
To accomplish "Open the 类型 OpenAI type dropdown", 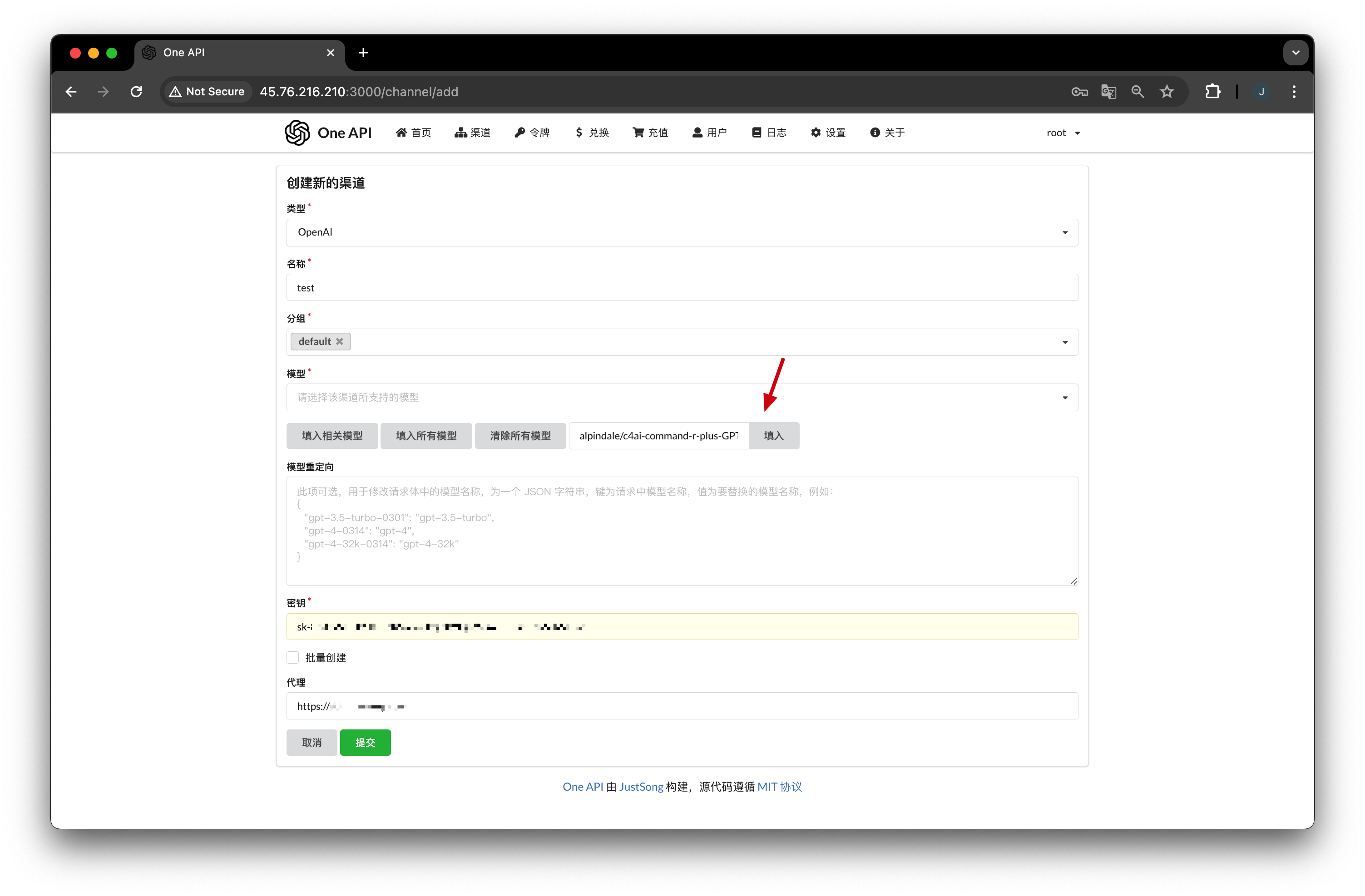I will pos(682,233).
